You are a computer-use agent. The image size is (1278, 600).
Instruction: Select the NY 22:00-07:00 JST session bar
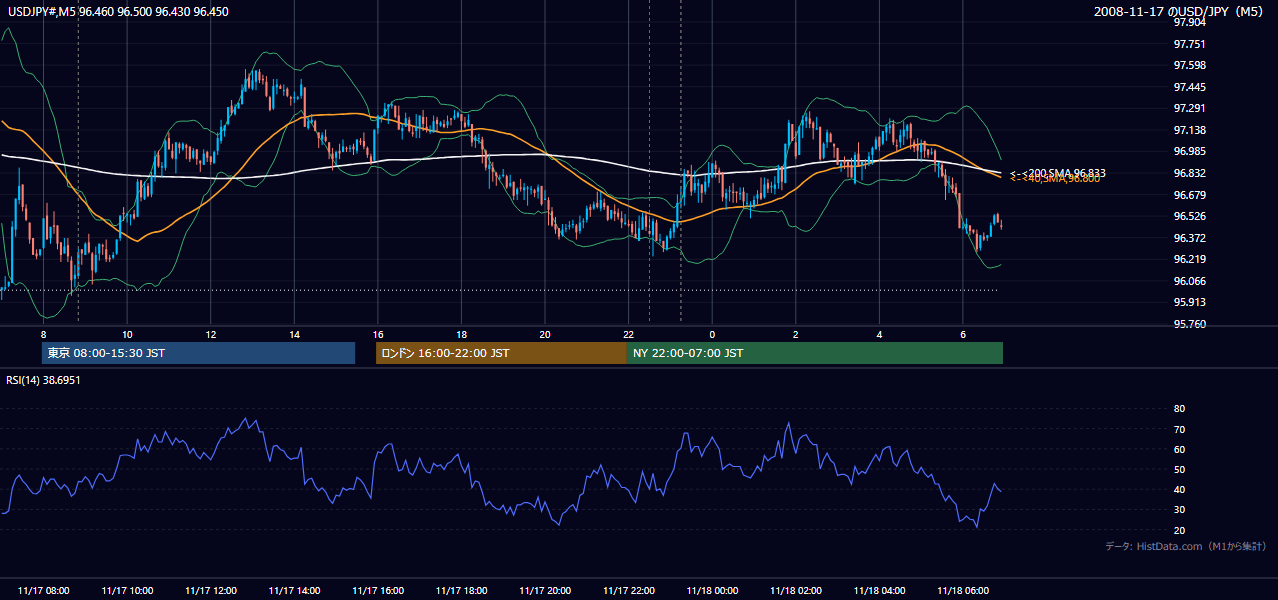coord(815,353)
